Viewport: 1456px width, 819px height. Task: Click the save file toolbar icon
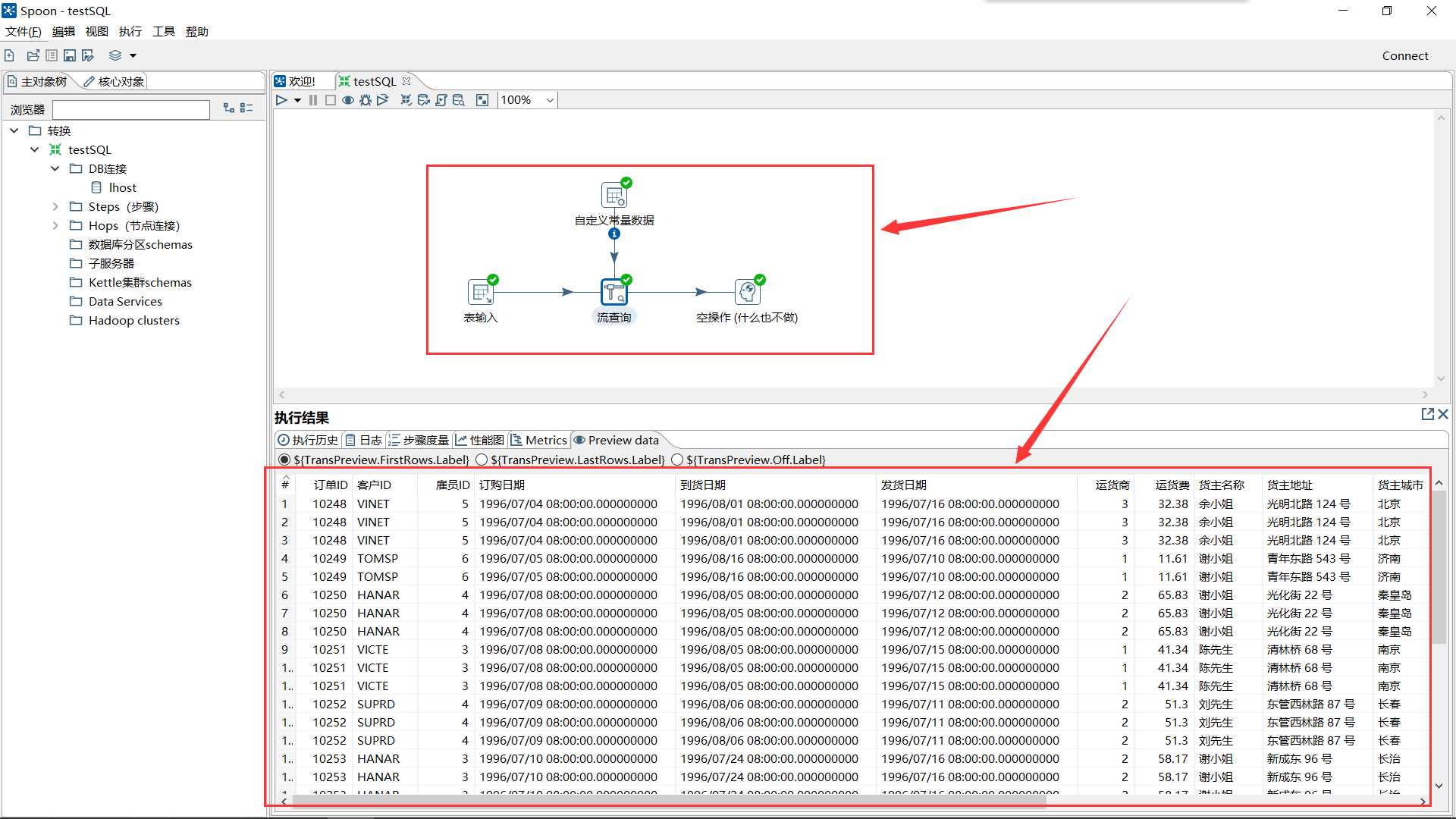tap(70, 55)
